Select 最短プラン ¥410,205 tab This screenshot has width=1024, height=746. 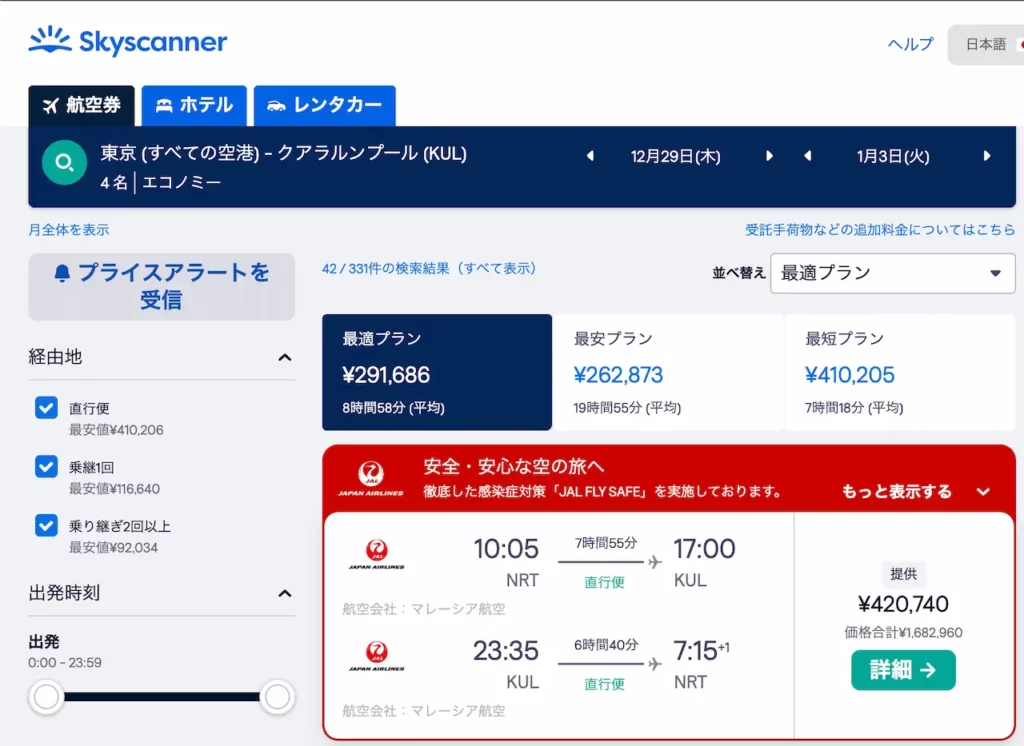tap(900, 372)
